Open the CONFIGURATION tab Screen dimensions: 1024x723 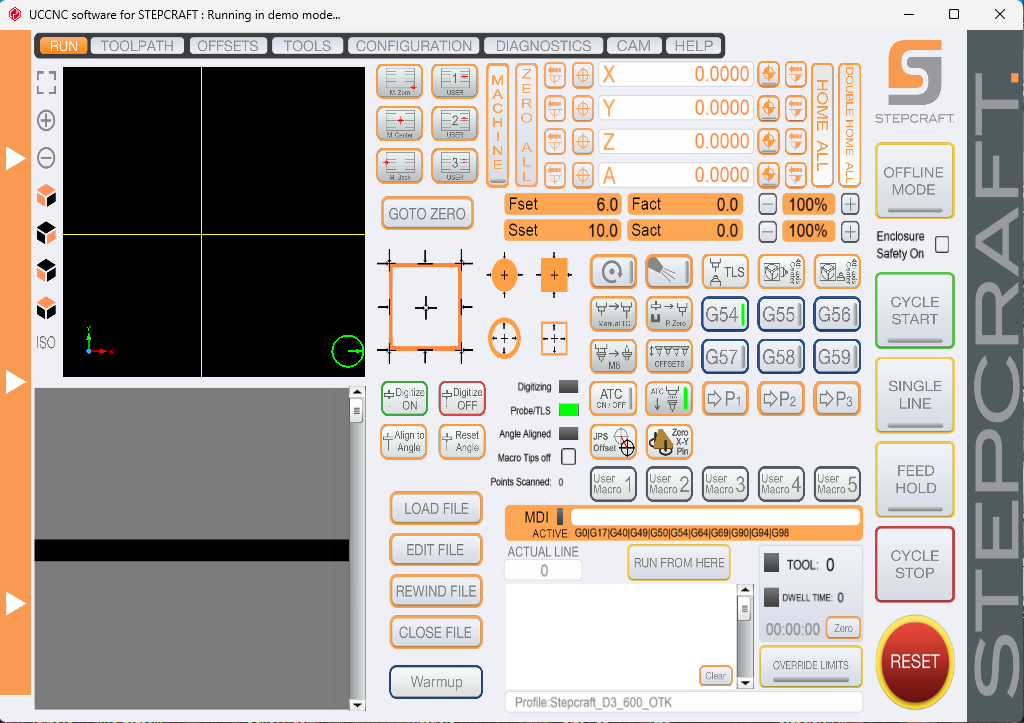click(x=413, y=46)
